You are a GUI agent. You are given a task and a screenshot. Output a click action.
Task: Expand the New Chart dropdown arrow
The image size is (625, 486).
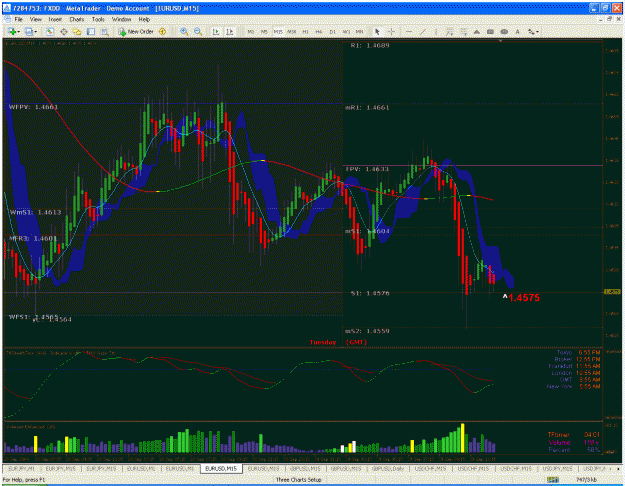click(19, 32)
